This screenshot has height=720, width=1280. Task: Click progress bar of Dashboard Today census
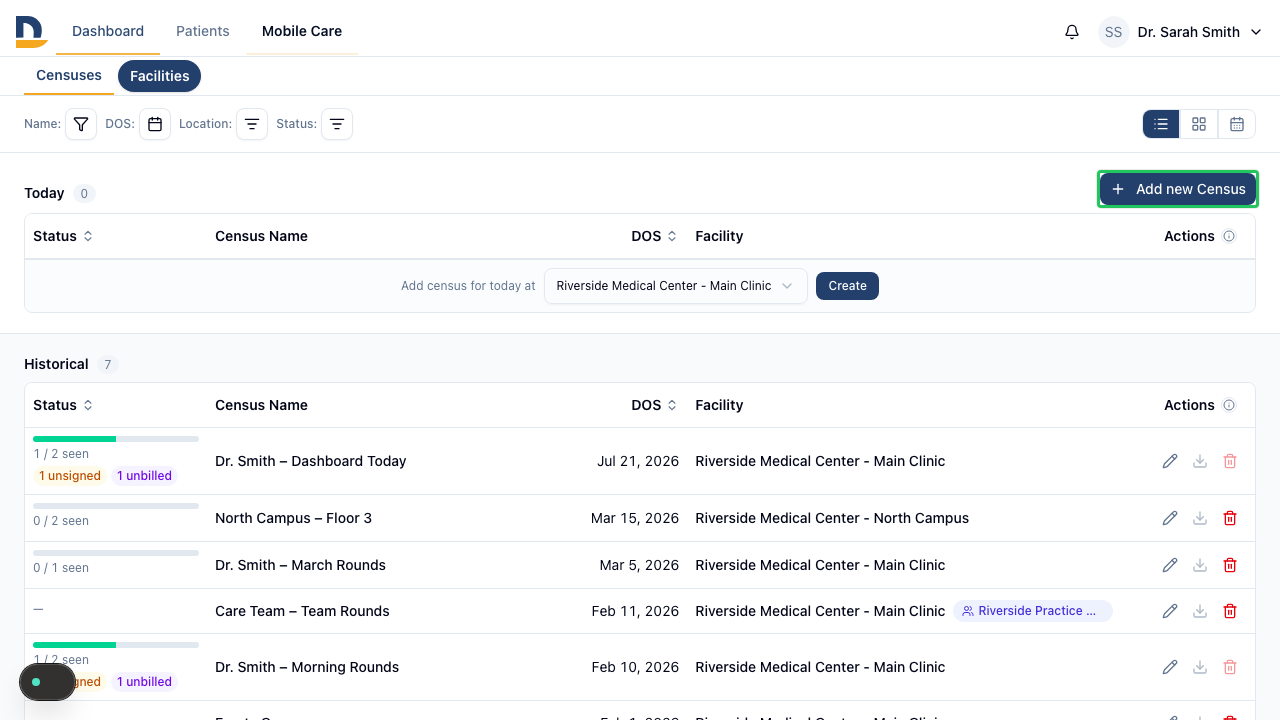tap(116, 439)
